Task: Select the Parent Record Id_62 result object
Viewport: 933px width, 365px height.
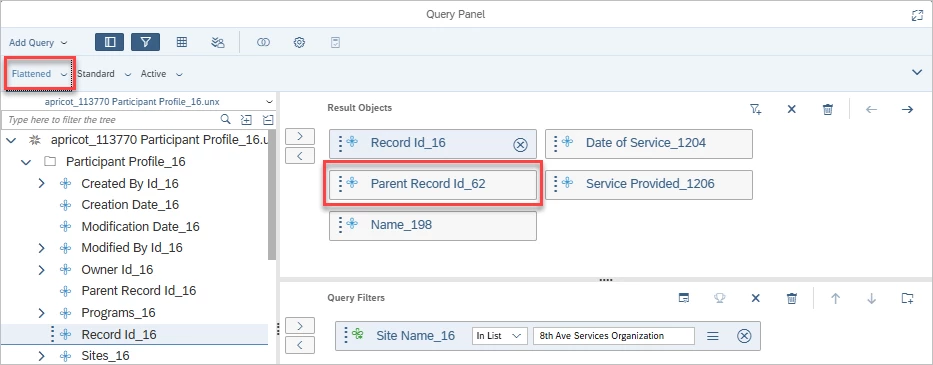Action: pyautogui.click(x=433, y=184)
